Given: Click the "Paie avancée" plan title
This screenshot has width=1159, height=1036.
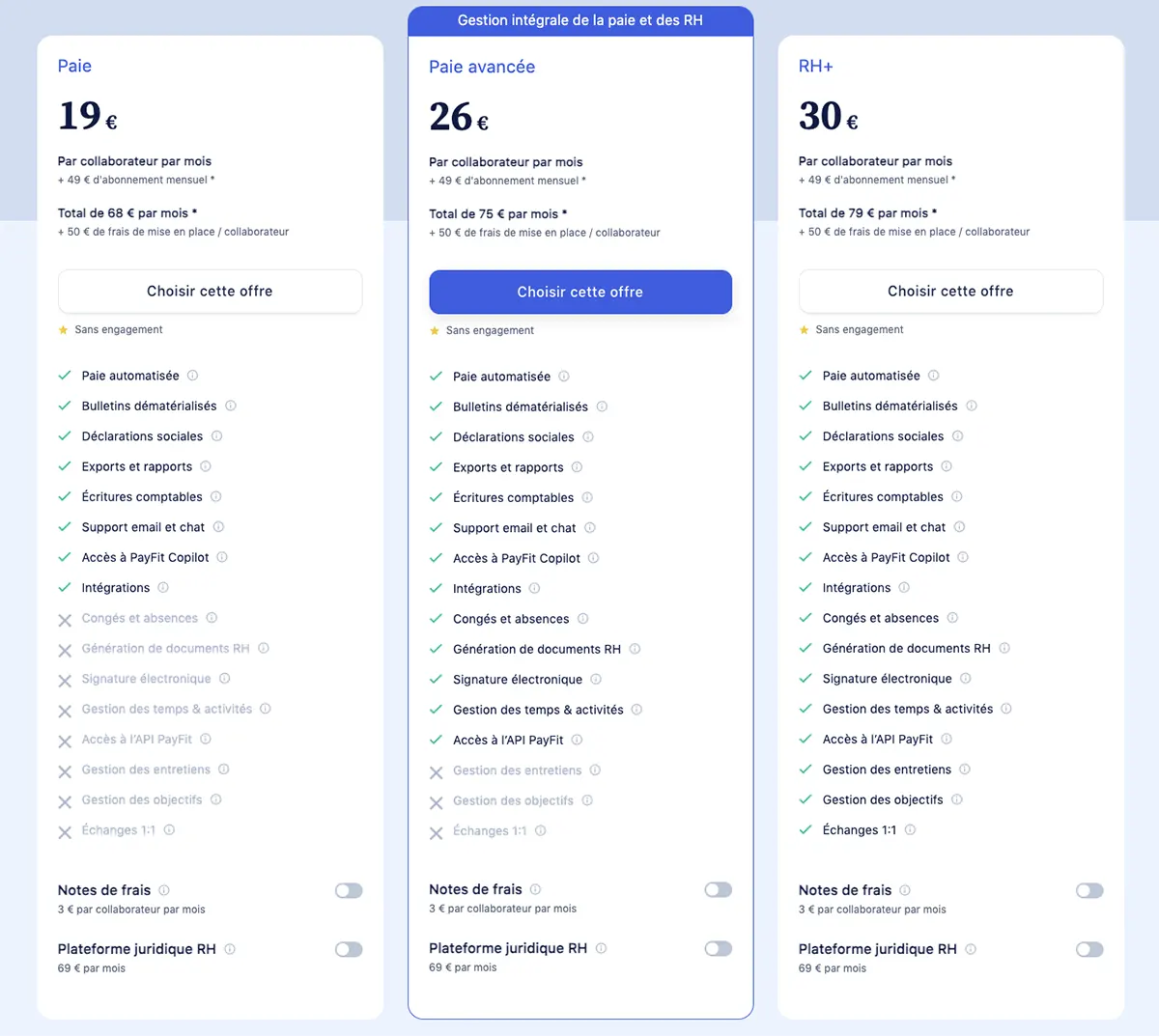Looking at the screenshot, I should 482,67.
